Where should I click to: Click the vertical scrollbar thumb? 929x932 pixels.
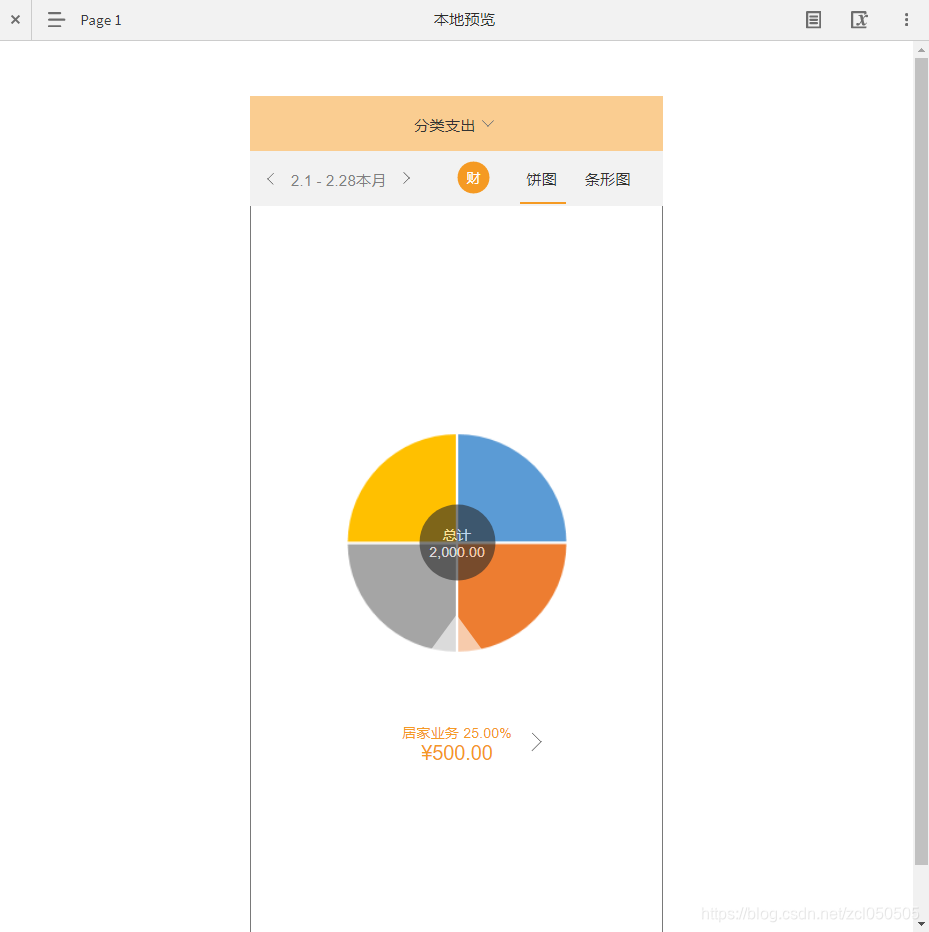pyautogui.click(x=921, y=462)
